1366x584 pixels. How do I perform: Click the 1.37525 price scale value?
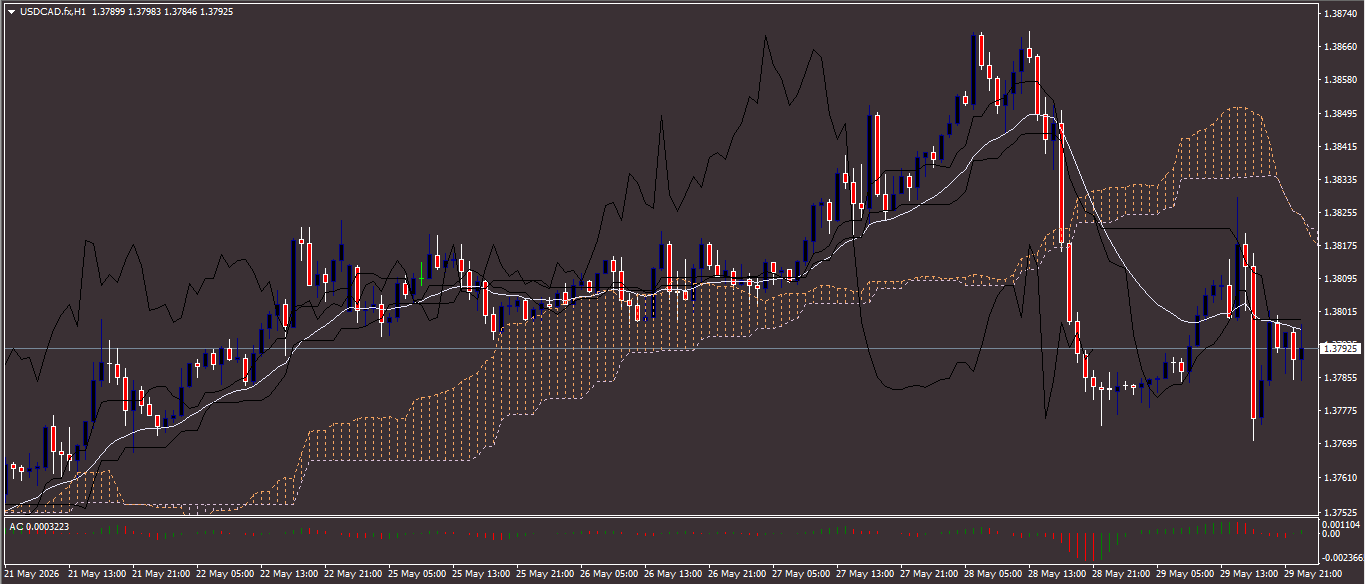(1340, 511)
